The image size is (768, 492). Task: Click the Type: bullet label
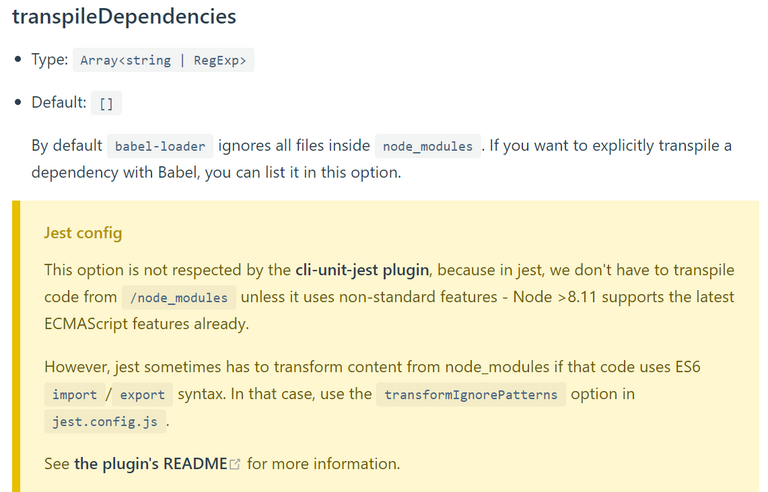pos(49,59)
